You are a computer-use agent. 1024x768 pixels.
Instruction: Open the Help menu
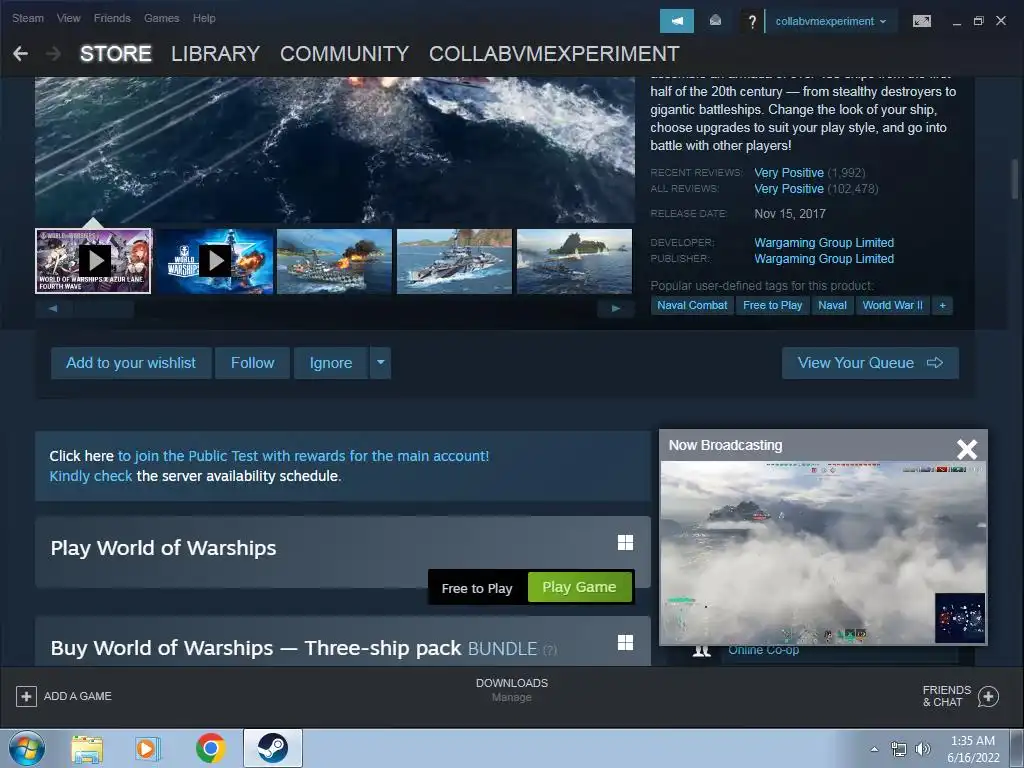(x=204, y=18)
